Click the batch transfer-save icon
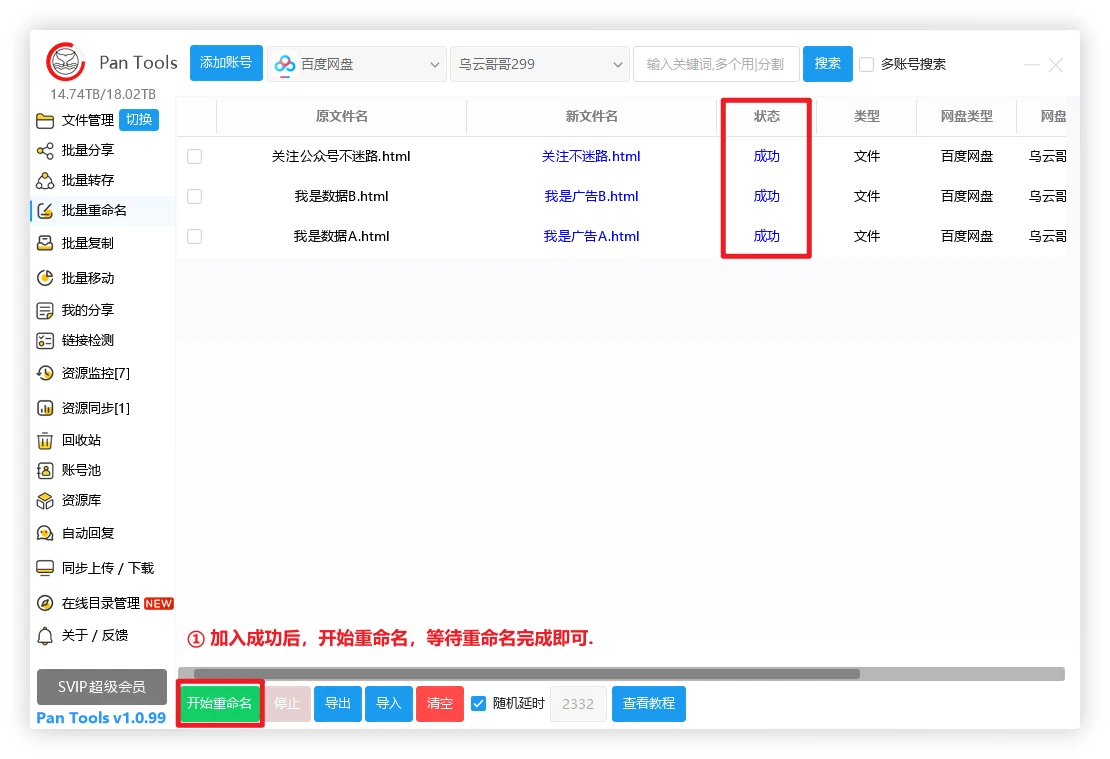Image resolution: width=1110 pixels, height=759 pixels. click(45, 181)
